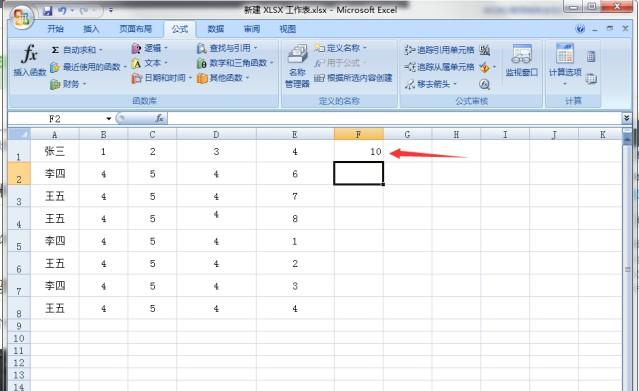Open Calculation Options dropdown
Image resolution: width=639 pixels, height=391 pixels.
[x=565, y=64]
